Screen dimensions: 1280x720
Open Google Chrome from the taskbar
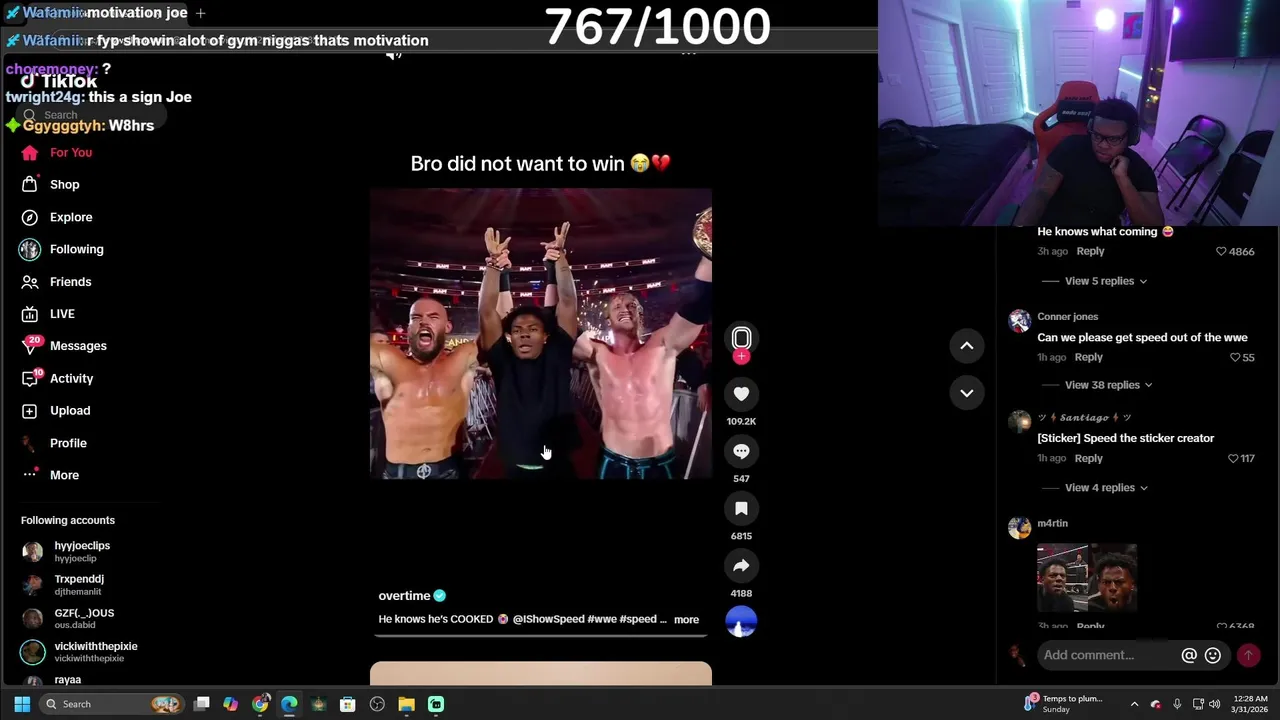pyautogui.click(x=260, y=704)
